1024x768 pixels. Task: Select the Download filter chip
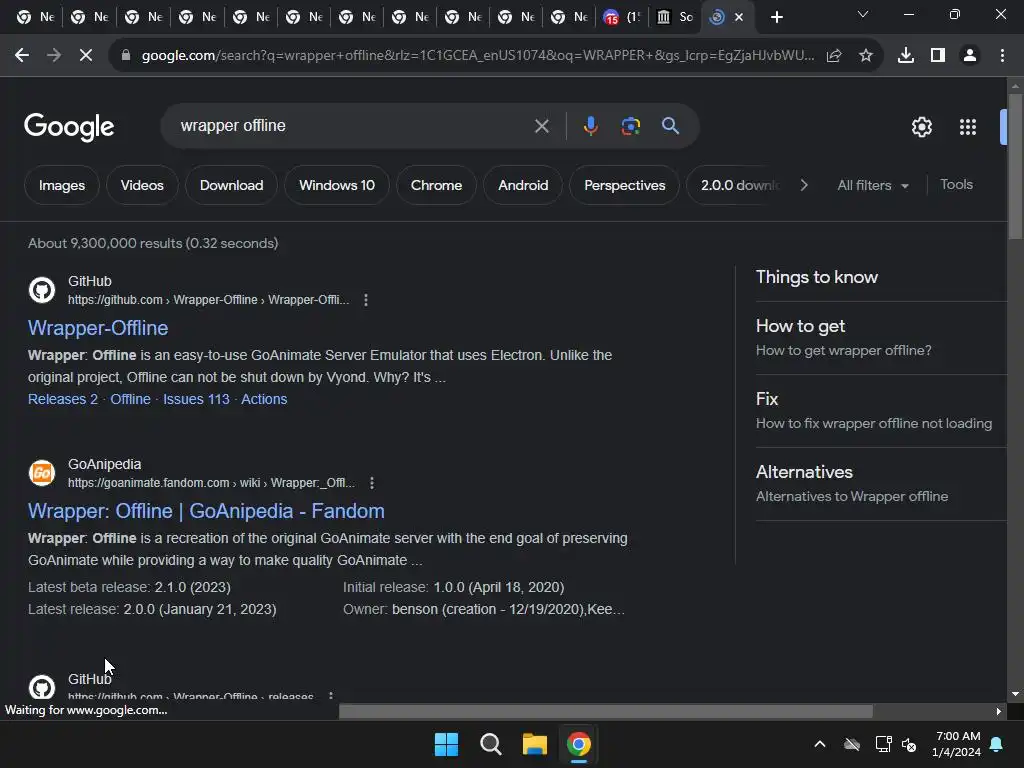pyautogui.click(x=231, y=185)
